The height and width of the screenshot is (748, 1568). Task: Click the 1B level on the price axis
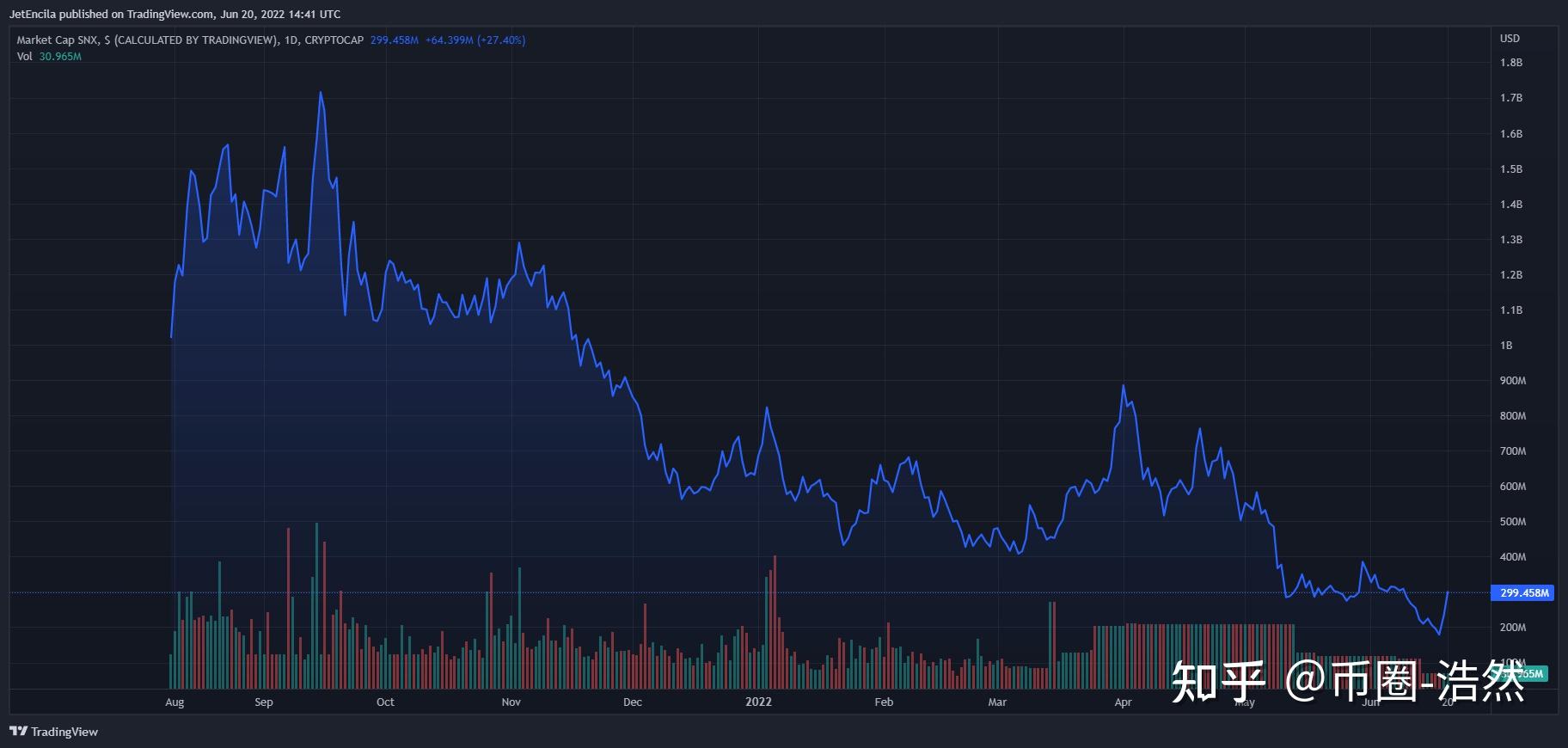[1506, 346]
